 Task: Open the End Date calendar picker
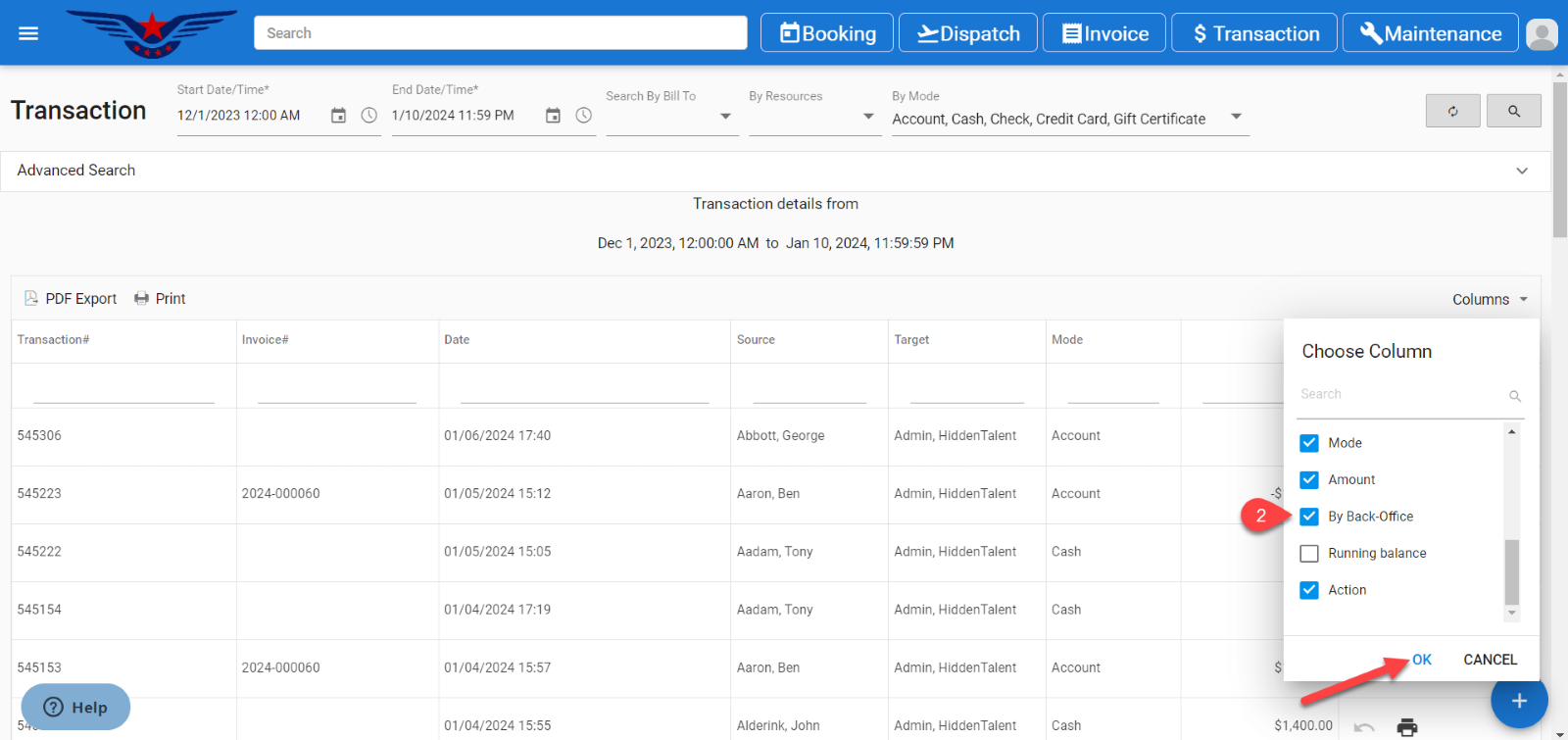pyautogui.click(x=553, y=116)
